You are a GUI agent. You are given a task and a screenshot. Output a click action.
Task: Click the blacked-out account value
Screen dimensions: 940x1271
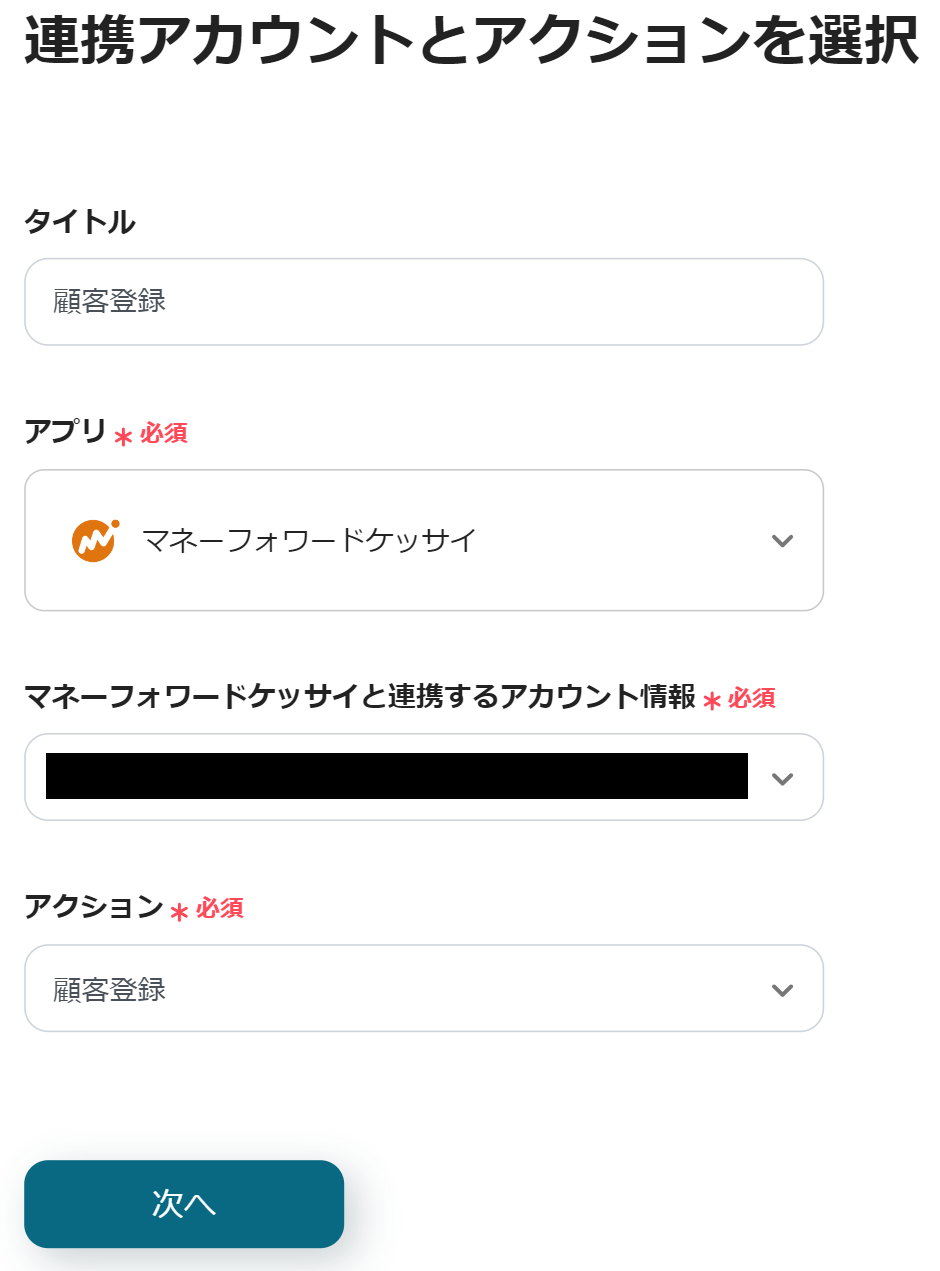click(397, 777)
